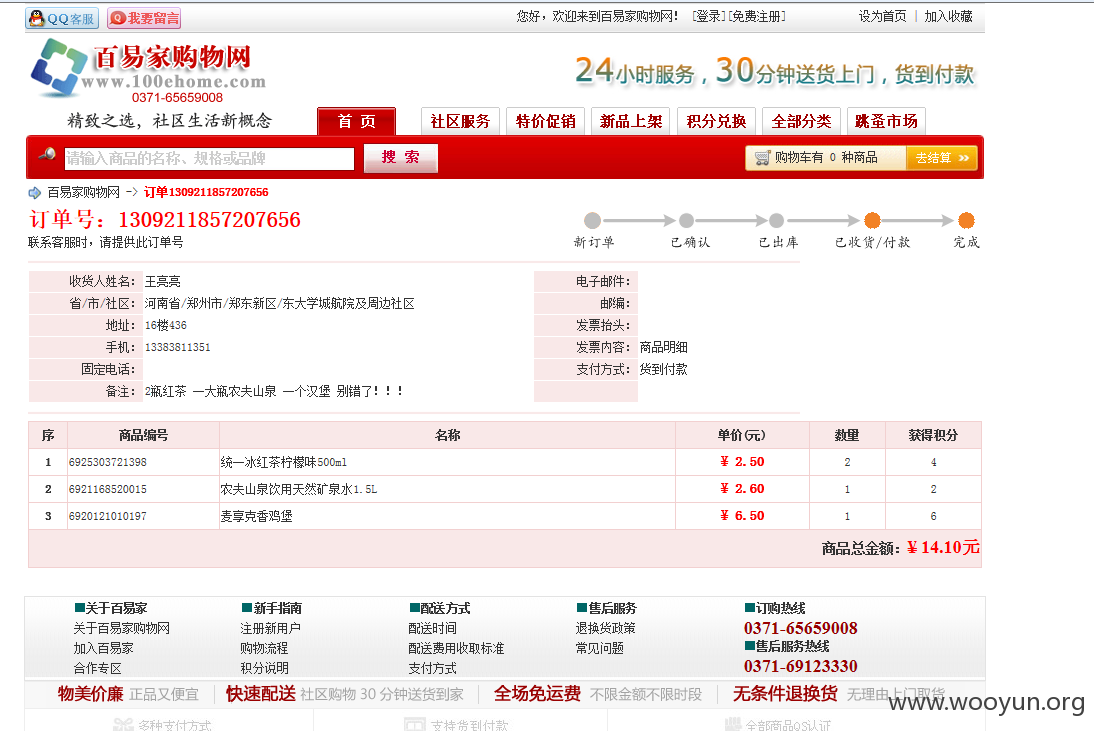
Task: Open 合作专区 footer link
Action: point(98,668)
